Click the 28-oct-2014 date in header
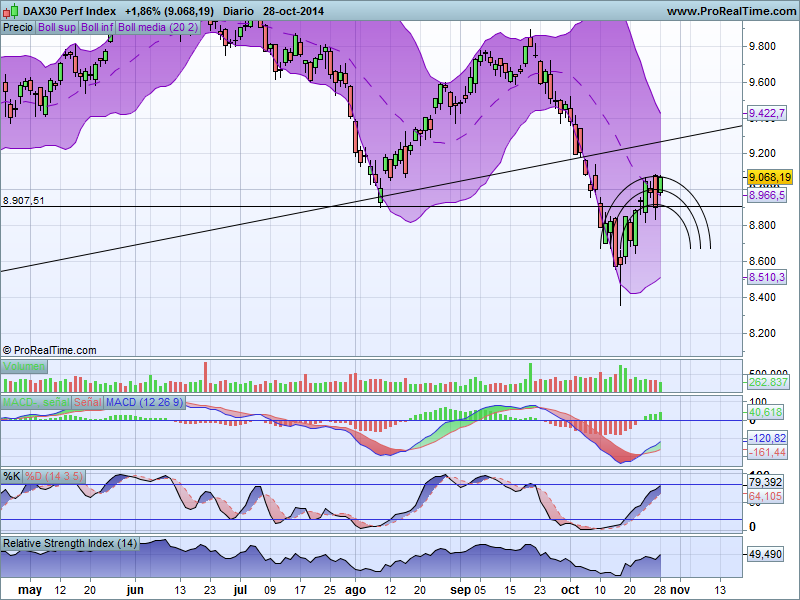This screenshot has height=600, width=800. pyautogui.click(x=293, y=11)
